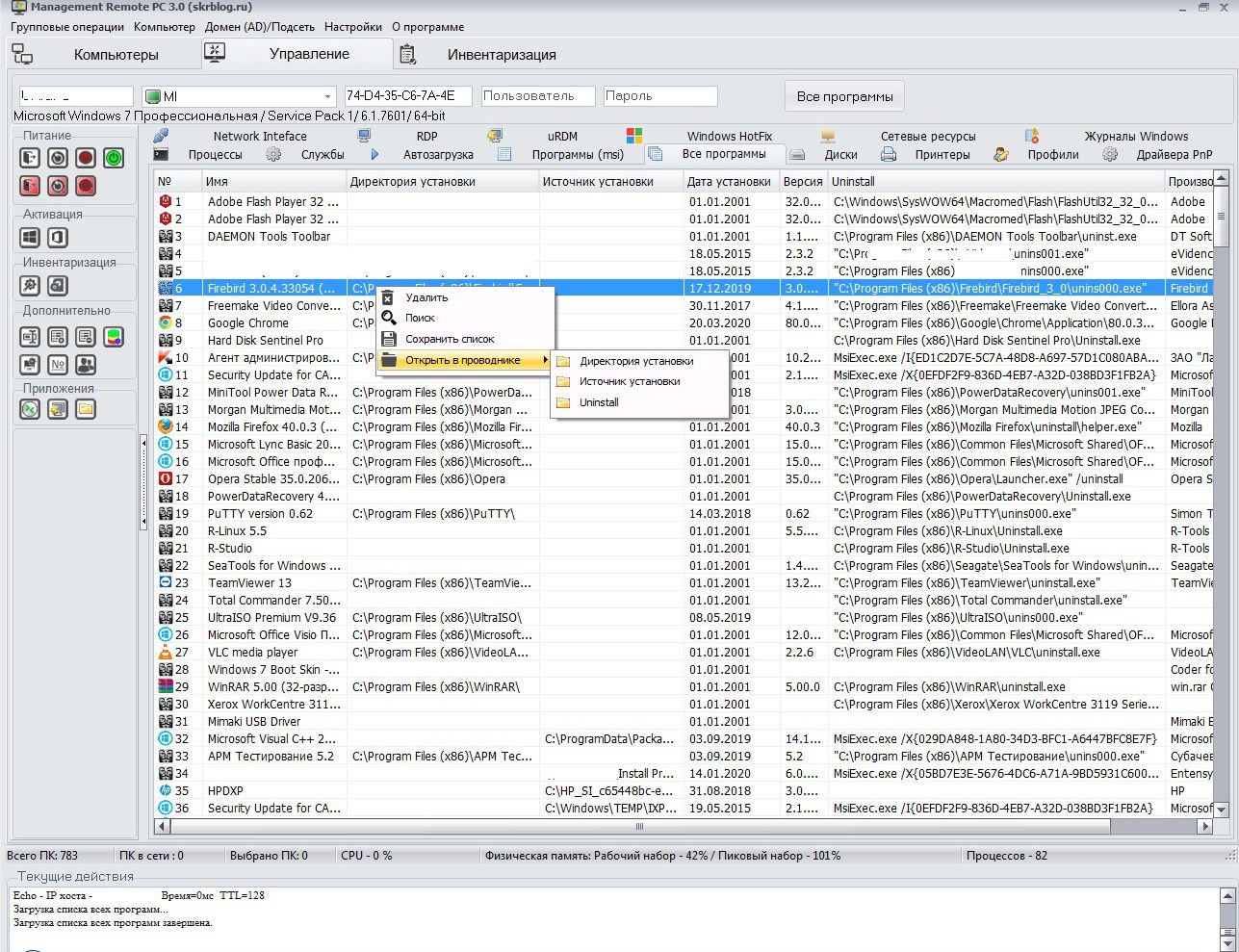This screenshot has width=1239, height=952.
Task: Click the disk icon under Инвентаризация
Action: coord(58,285)
